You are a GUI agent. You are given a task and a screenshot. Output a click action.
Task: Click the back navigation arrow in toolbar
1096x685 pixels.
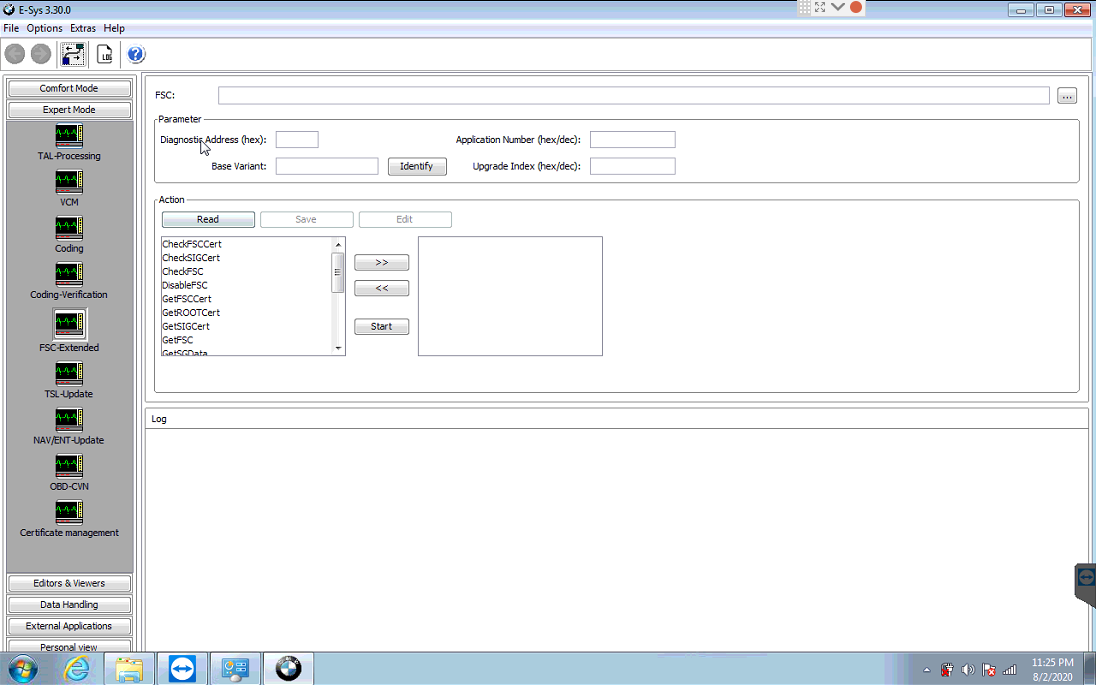tap(15, 54)
